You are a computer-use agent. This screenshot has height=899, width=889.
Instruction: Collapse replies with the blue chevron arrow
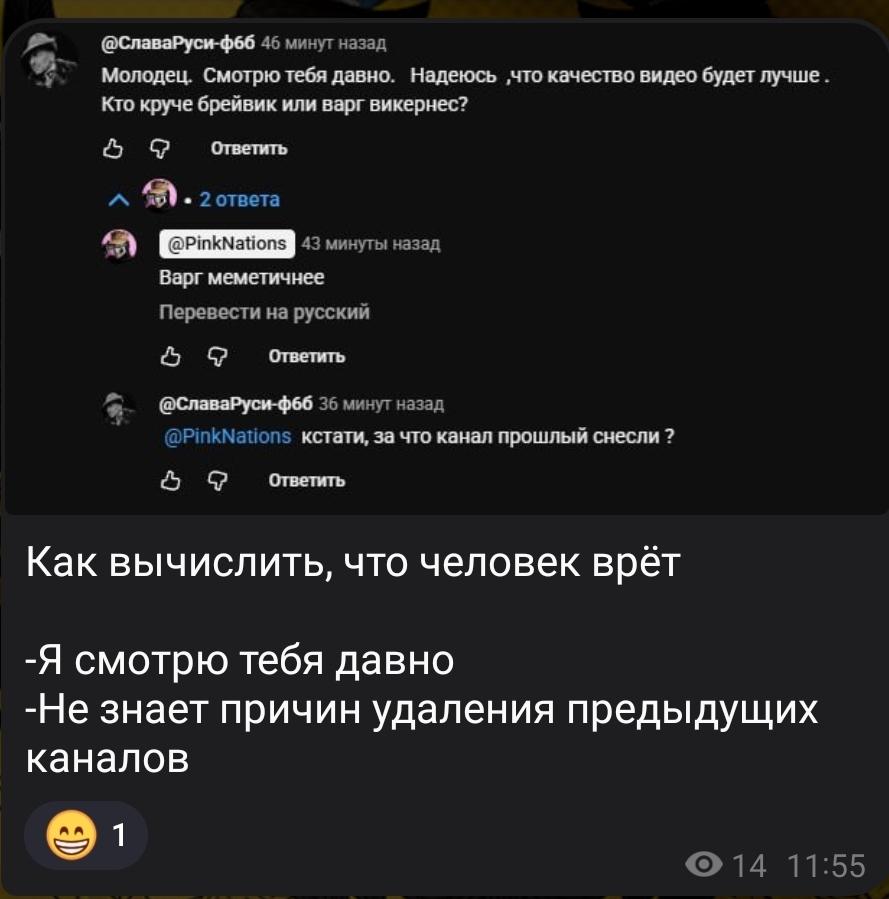[x=119, y=200]
